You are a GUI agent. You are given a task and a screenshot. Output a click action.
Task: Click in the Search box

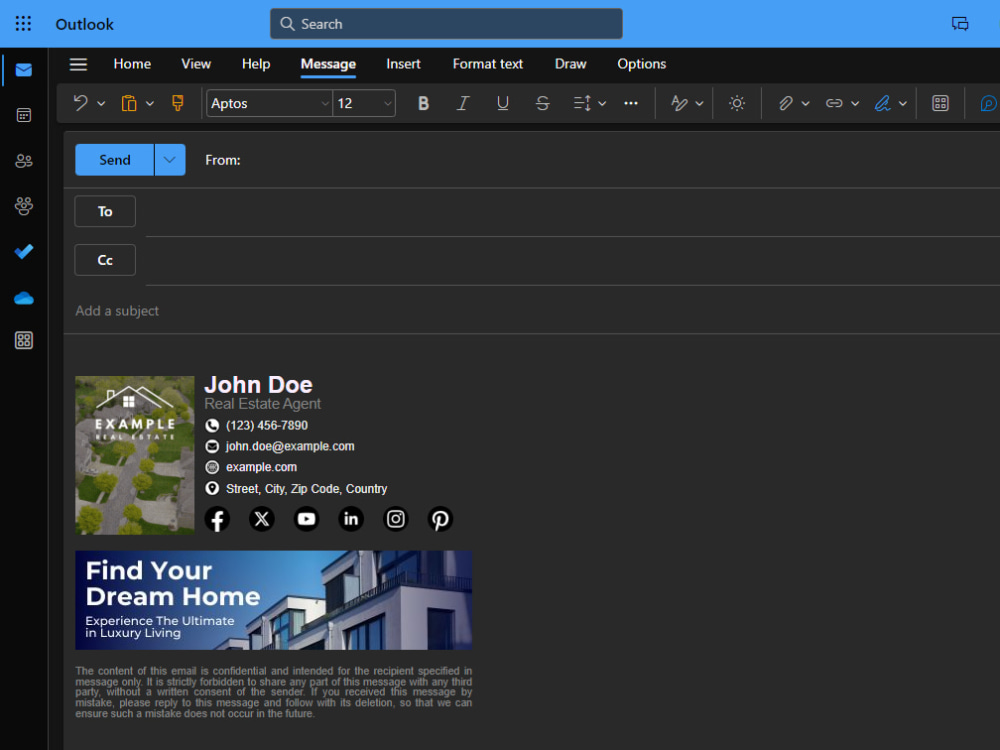click(x=446, y=24)
